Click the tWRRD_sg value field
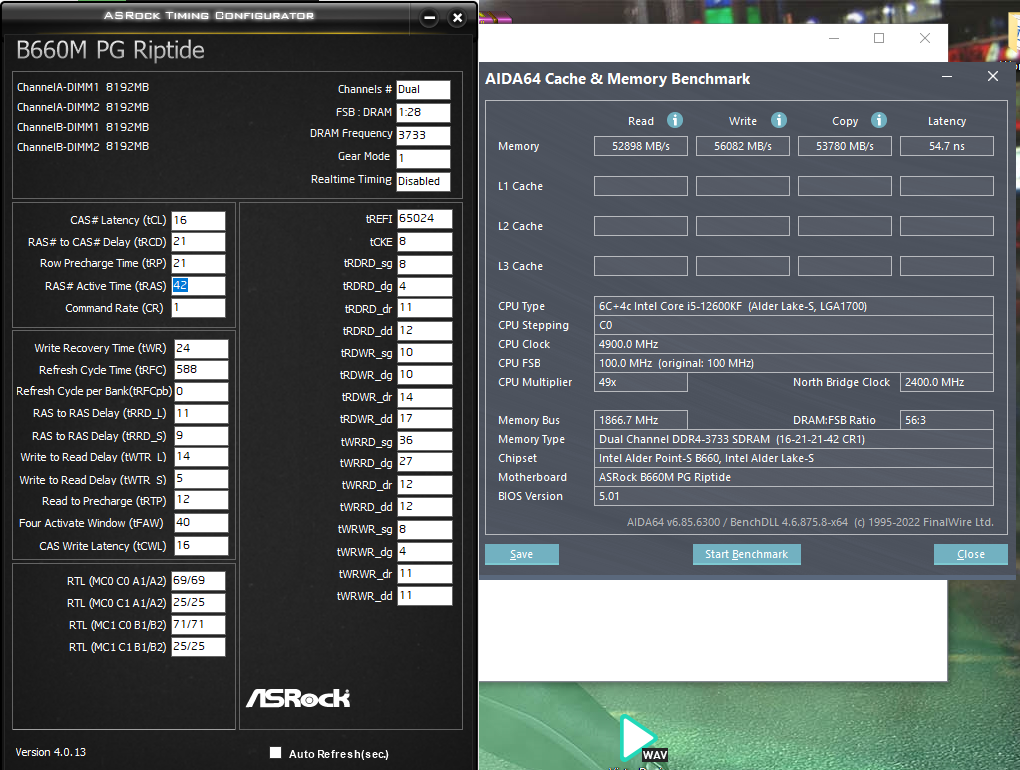Viewport: 1020px width, 770px height. pos(425,441)
